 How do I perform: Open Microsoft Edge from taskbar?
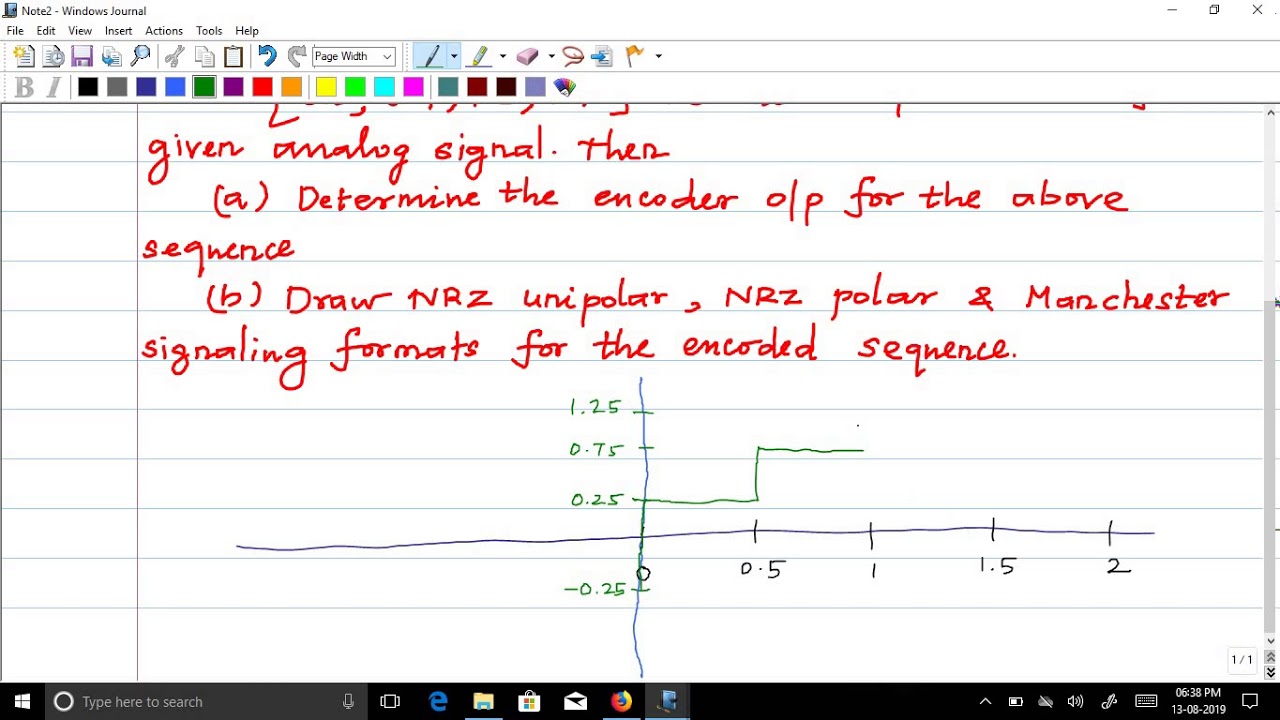[x=438, y=701]
